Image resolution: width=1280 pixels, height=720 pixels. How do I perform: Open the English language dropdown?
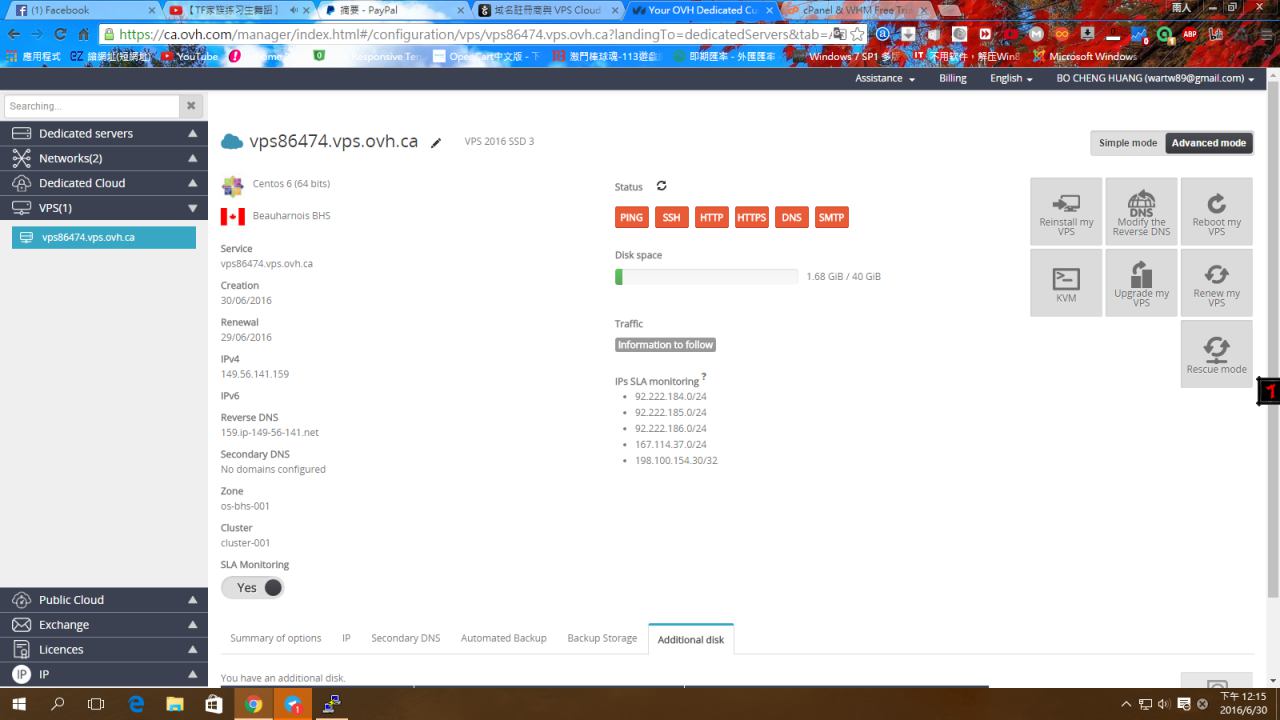coord(1011,78)
